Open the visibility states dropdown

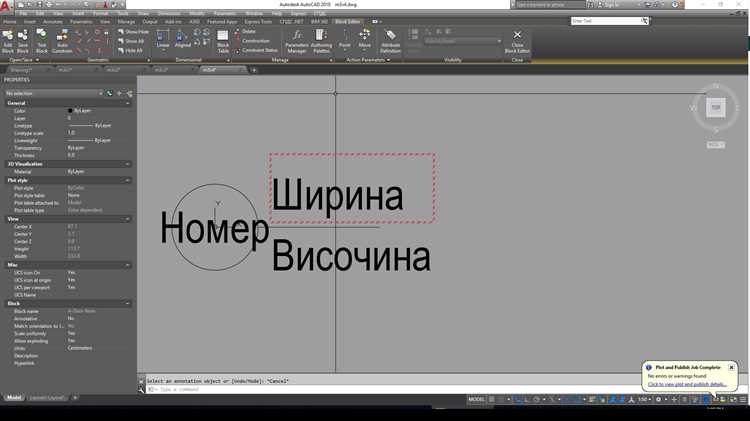[463, 41]
